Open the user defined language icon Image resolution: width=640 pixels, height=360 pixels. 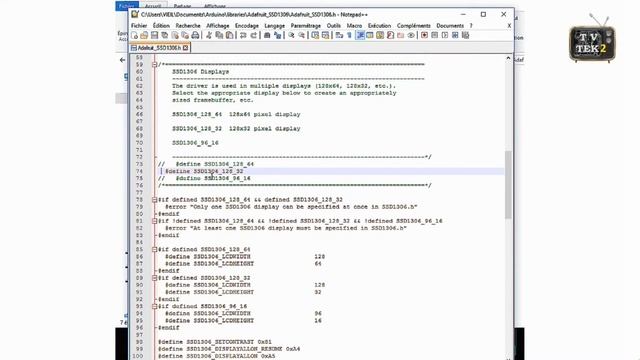pyautogui.click(x=370, y=36)
